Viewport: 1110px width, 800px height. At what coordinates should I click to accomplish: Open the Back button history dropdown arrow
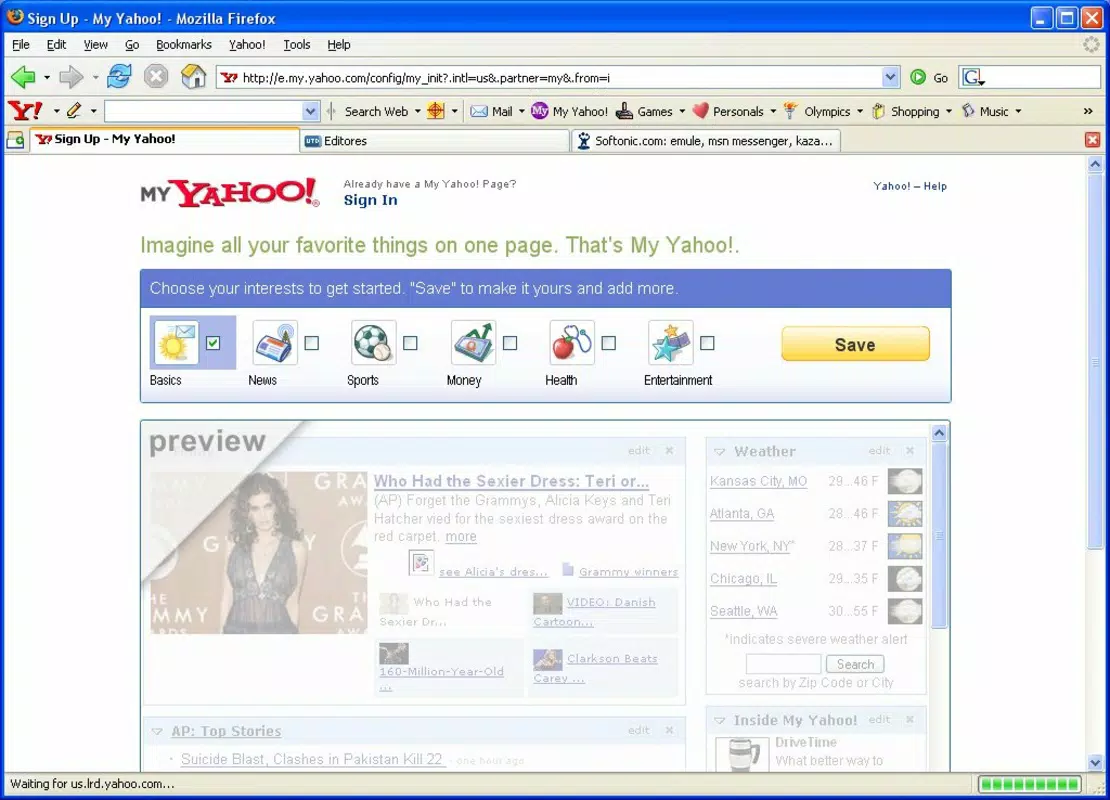(47, 77)
